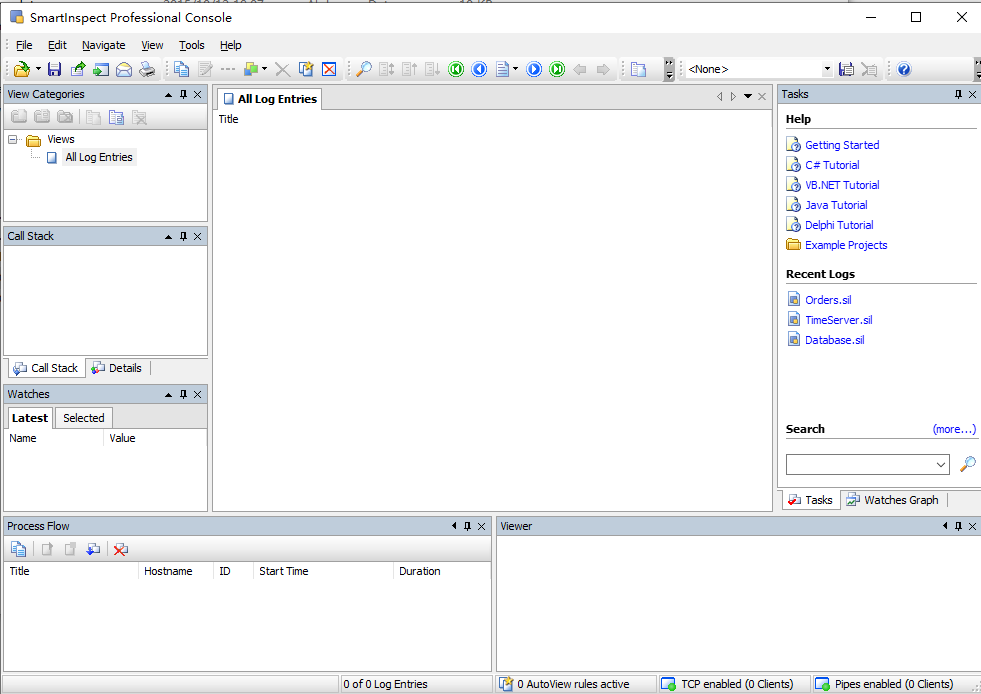981x694 pixels.
Task: Click the Open log file icon
Action: coord(22,69)
